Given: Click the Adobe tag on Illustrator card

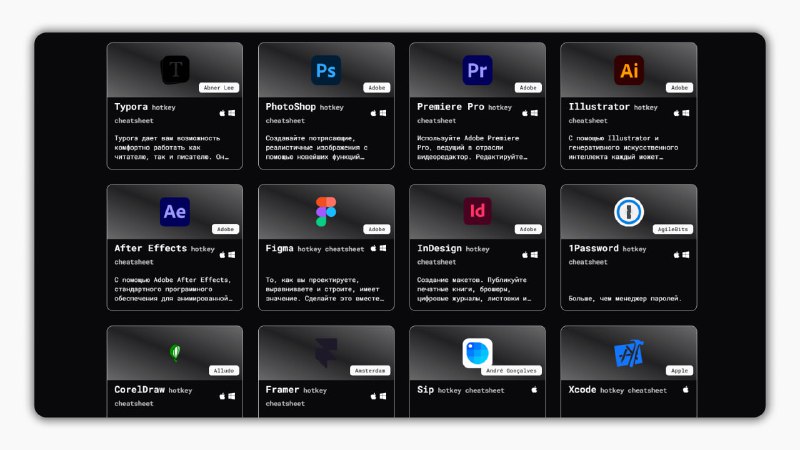Looking at the screenshot, I should coord(679,88).
